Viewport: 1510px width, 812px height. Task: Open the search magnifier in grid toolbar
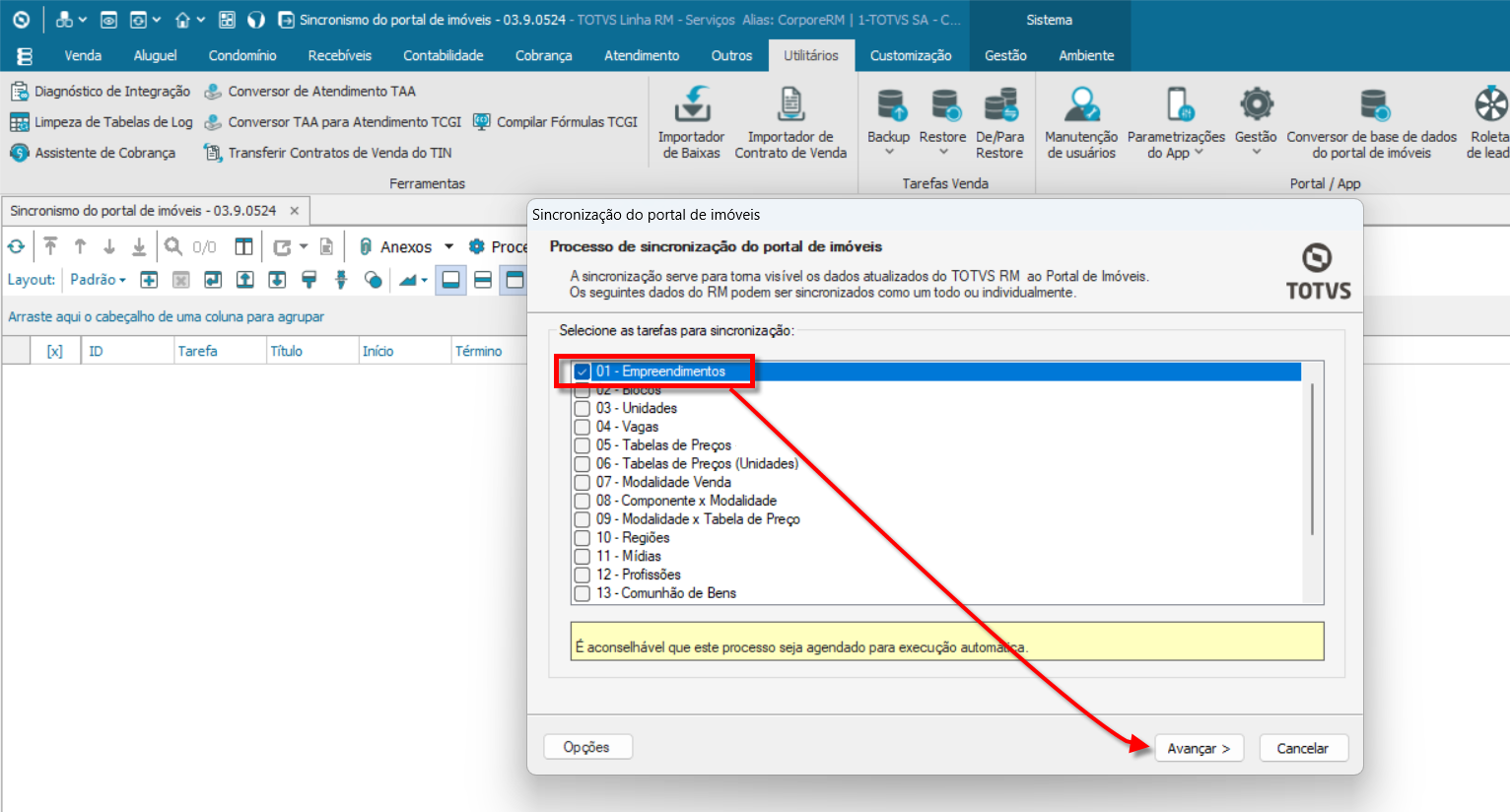click(x=173, y=246)
